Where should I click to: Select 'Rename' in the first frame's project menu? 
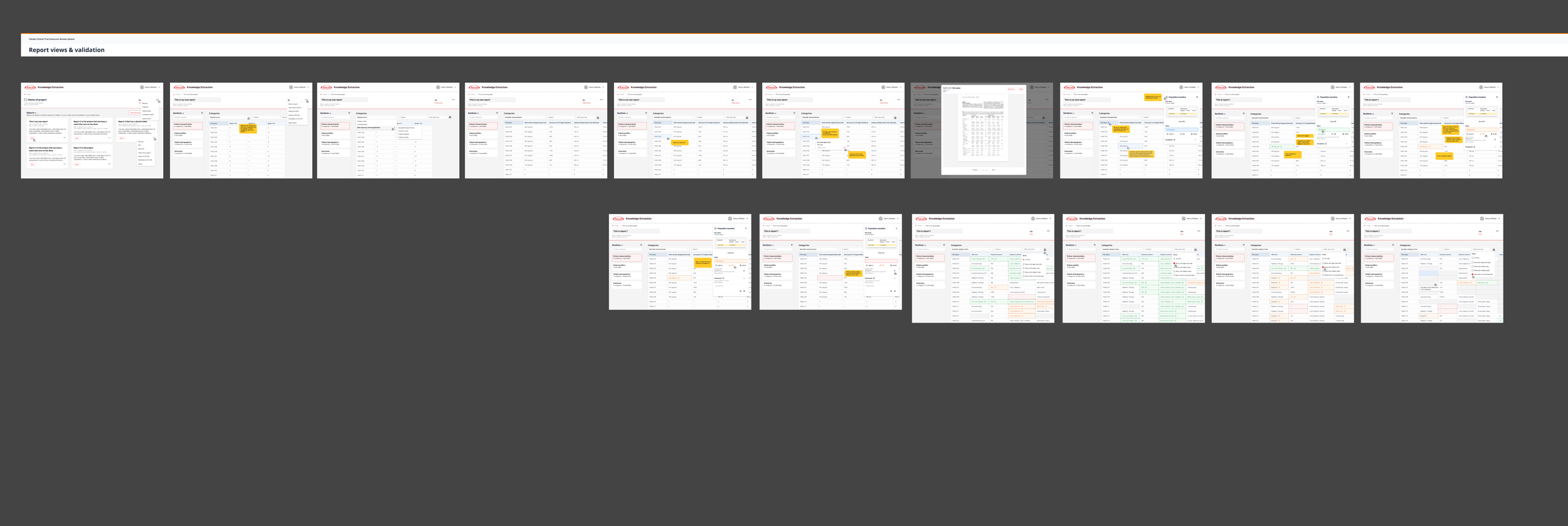tap(145, 104)
